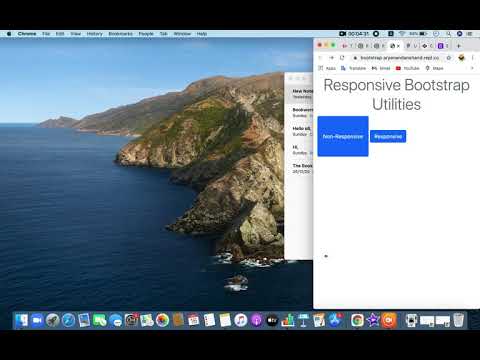The width and height of the screenshot is (480, 360).
Task: Open Notification Center menu bar icon
Action: click(470, 34)
